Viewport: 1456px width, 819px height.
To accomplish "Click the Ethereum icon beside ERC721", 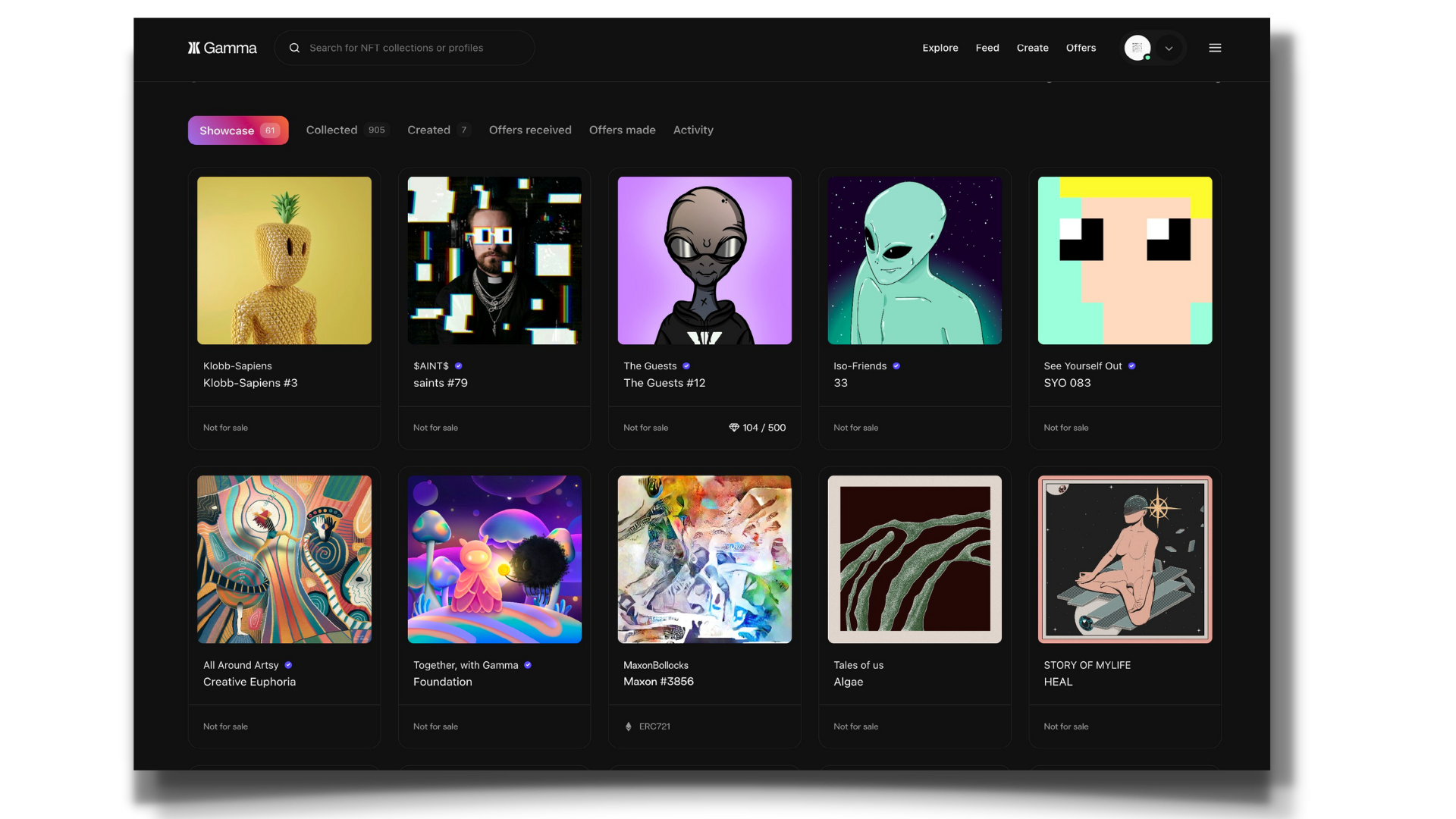I will pyautogui.click(x=629, y=726).
